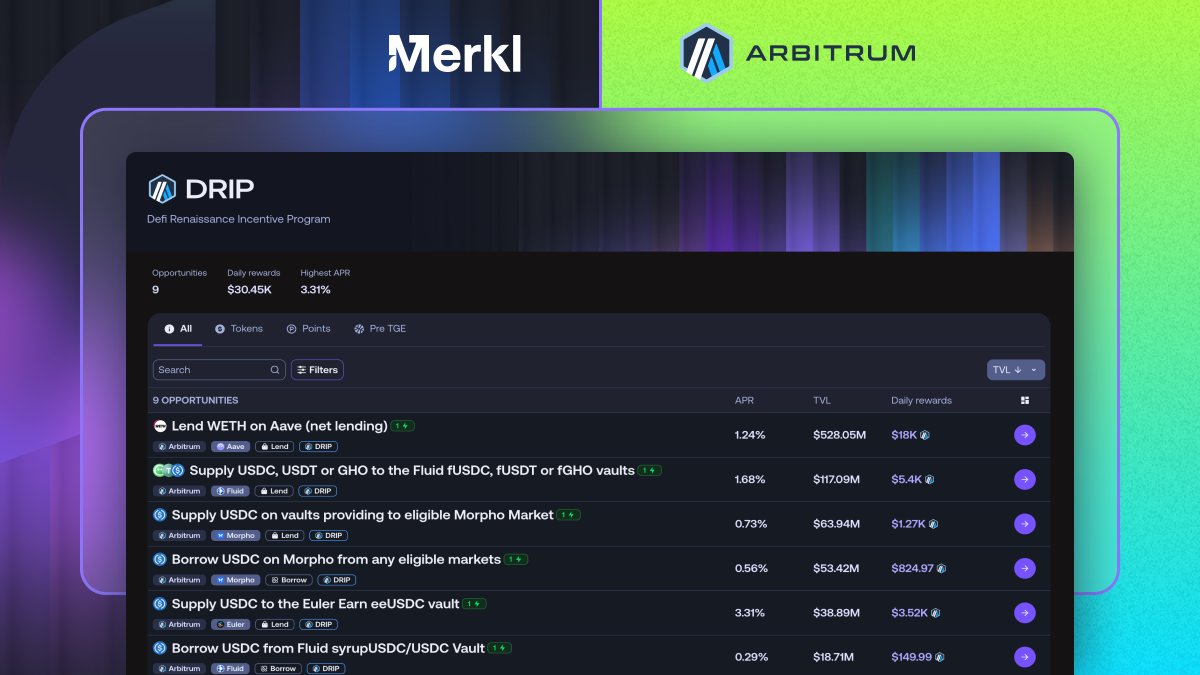This screenshot has width=1200, height=675.
Task: Open the eligible Morpho Market row arrow button
Action: pos(1025,524)
